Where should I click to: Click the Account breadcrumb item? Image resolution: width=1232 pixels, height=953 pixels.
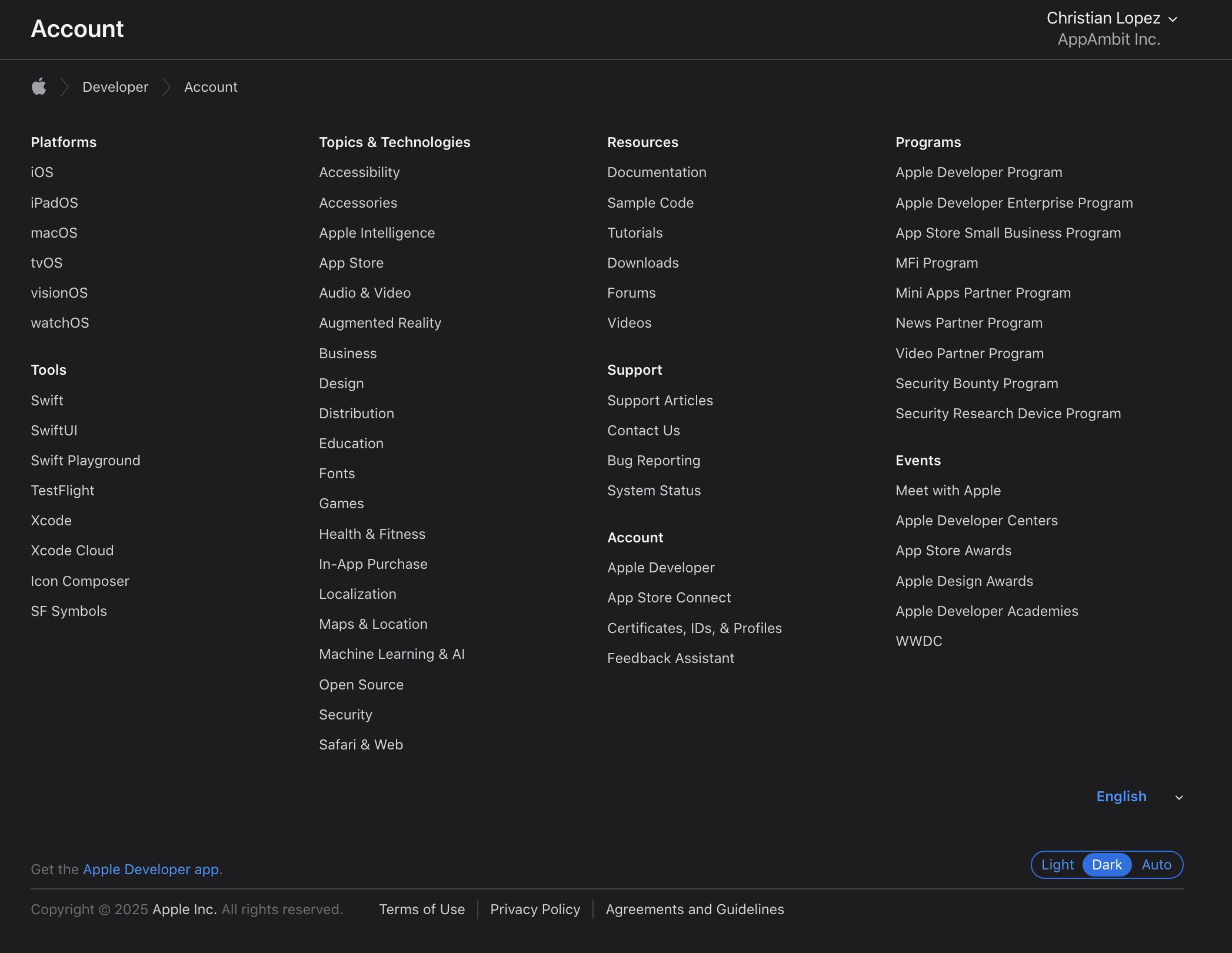(211, 87)
